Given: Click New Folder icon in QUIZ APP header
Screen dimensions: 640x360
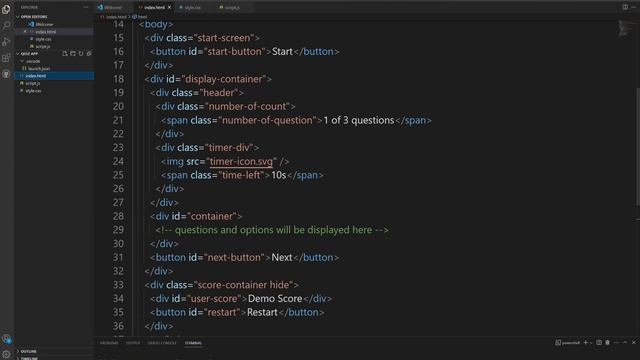Looking at the screenshot, I should 73,53.
